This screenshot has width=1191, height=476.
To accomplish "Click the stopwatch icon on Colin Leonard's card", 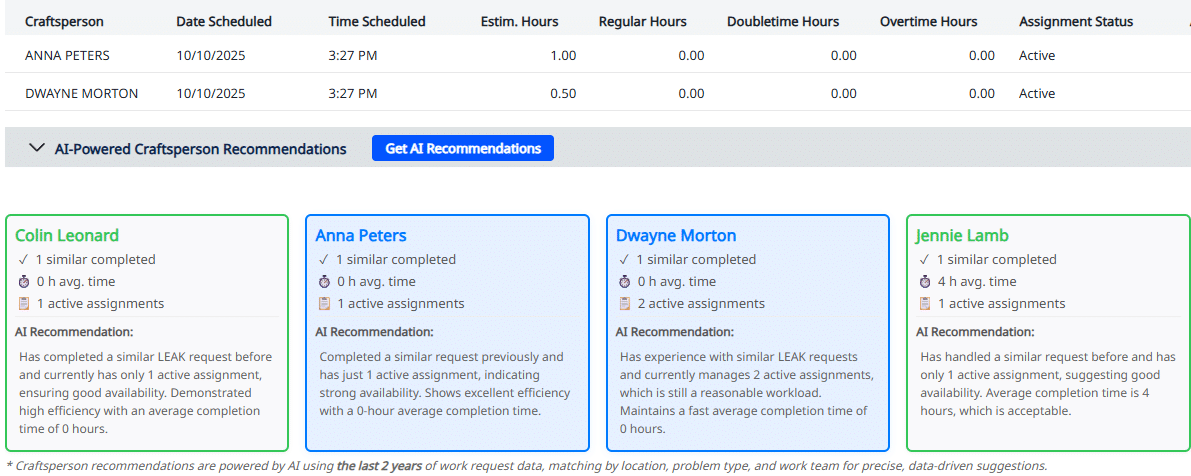I will (24, 282).
